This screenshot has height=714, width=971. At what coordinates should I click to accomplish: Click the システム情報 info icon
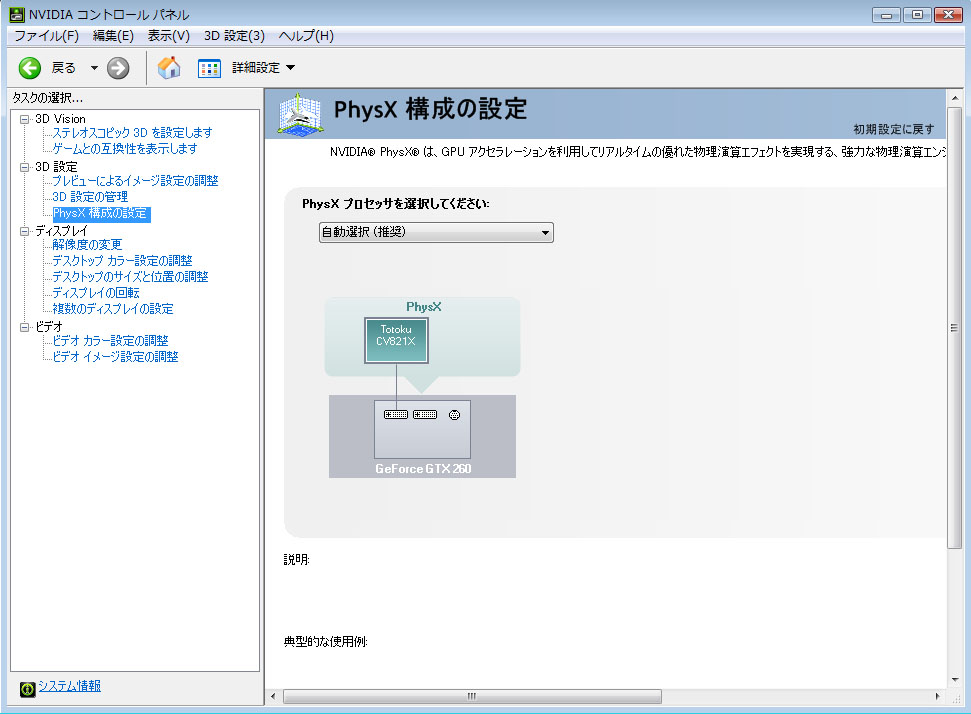(x=27, y=689)
